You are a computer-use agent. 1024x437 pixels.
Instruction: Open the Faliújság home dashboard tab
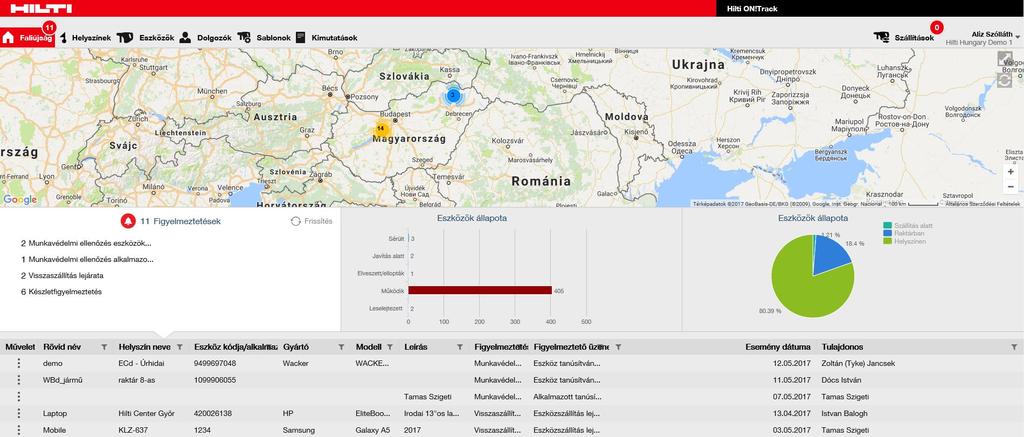click(27, 38)
